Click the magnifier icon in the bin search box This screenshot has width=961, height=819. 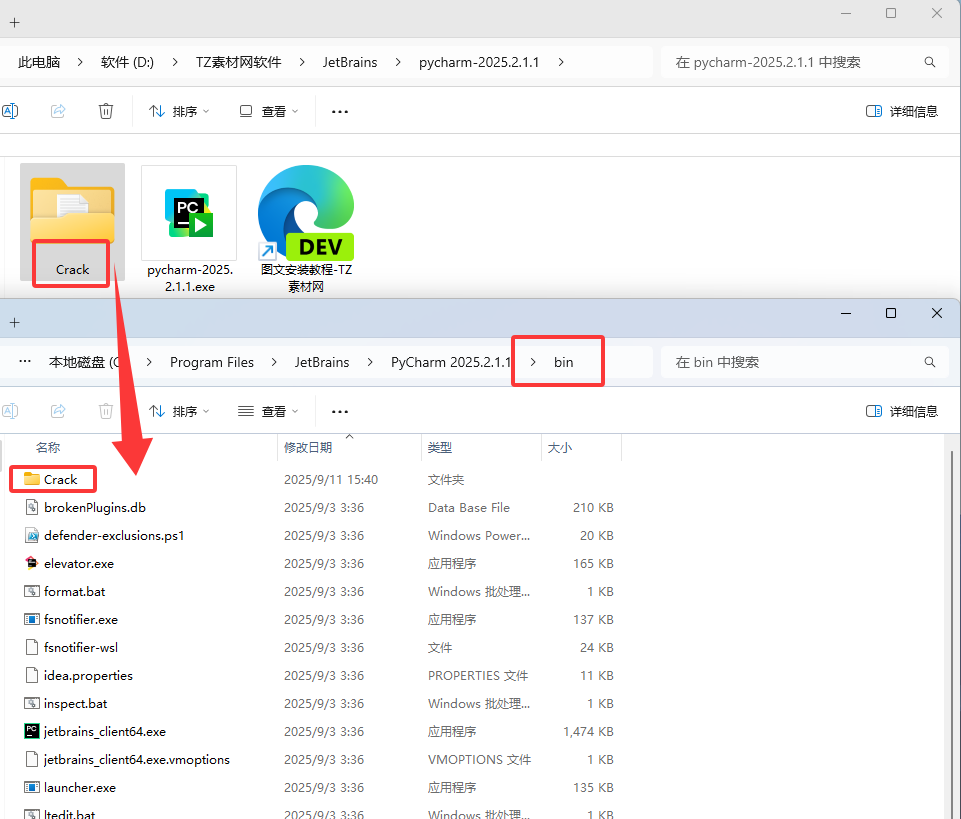click(x=930, y=362)
